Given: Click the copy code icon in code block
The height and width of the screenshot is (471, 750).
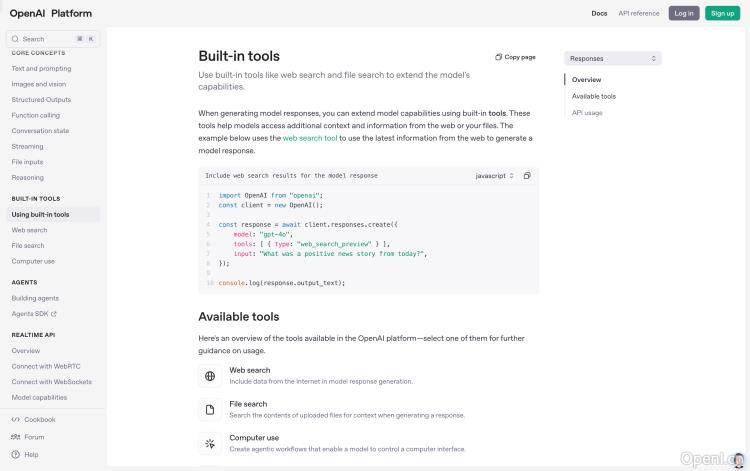Looking at the screenshot, I should 527,175.
